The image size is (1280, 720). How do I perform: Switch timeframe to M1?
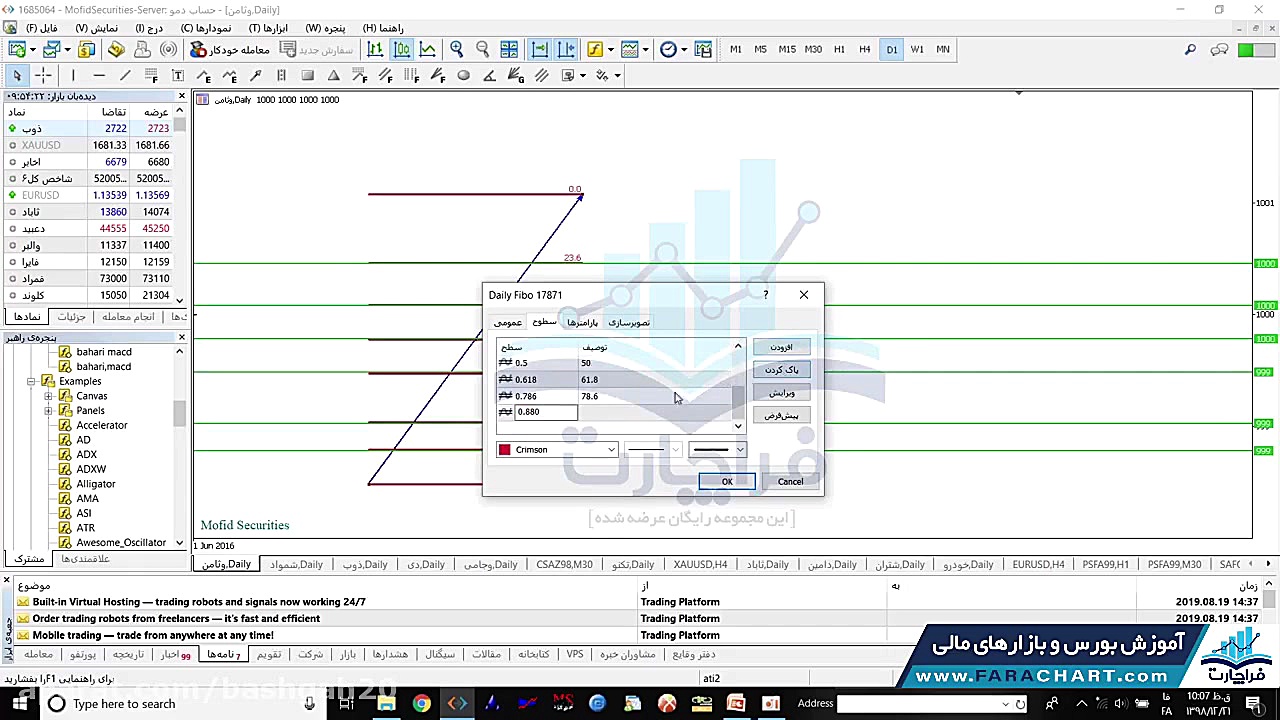736,49
